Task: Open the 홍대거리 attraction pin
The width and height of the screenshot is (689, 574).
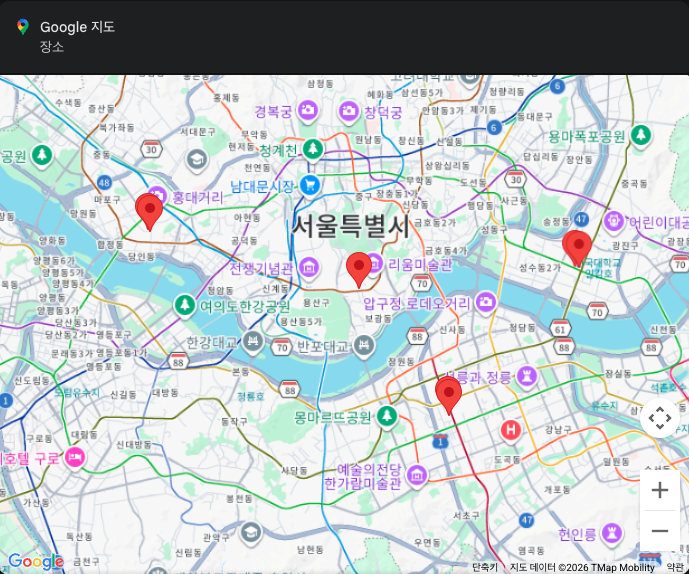Action: click(158, 194)
